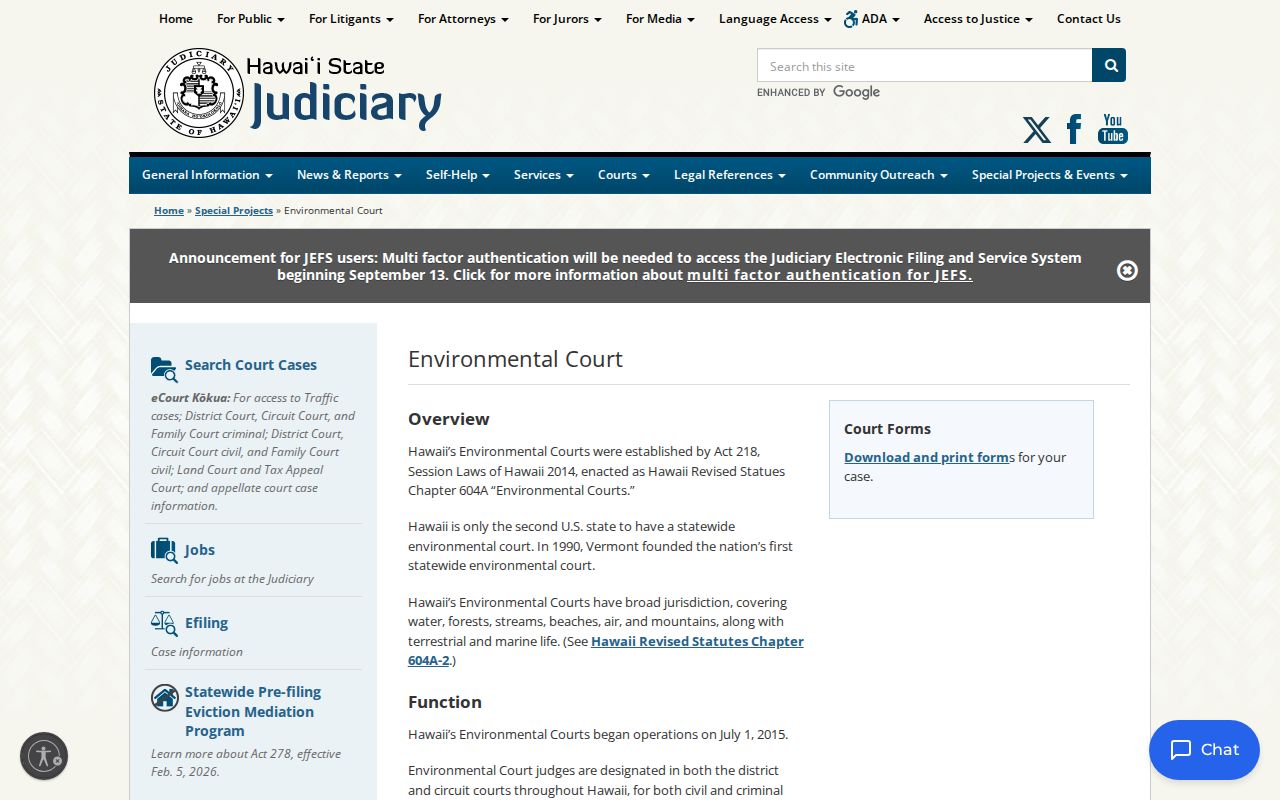
Task: Open the accessibility widget button
Action: [x=44, y=756]
